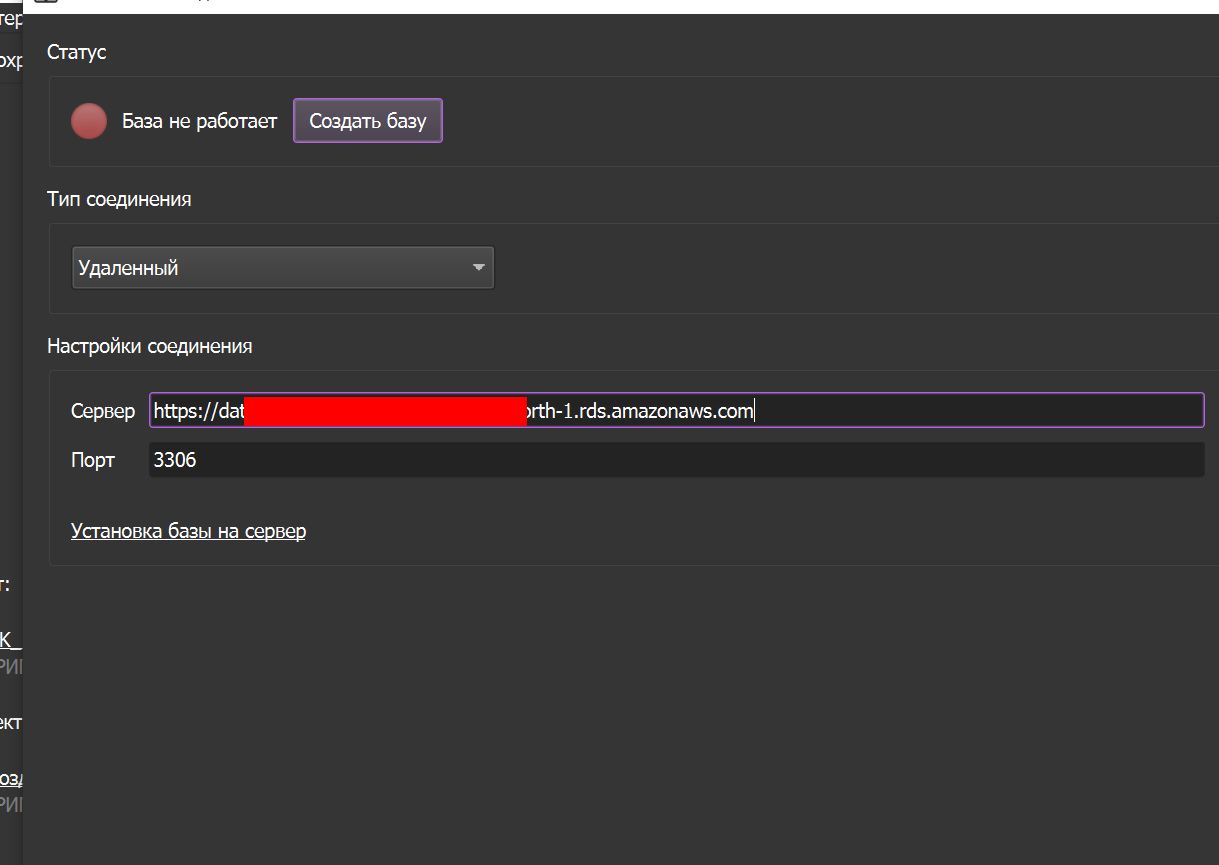The image size is (1219, 865).
Task: Click the arrow on the connection type combo box
Action: tap(478, 268)
